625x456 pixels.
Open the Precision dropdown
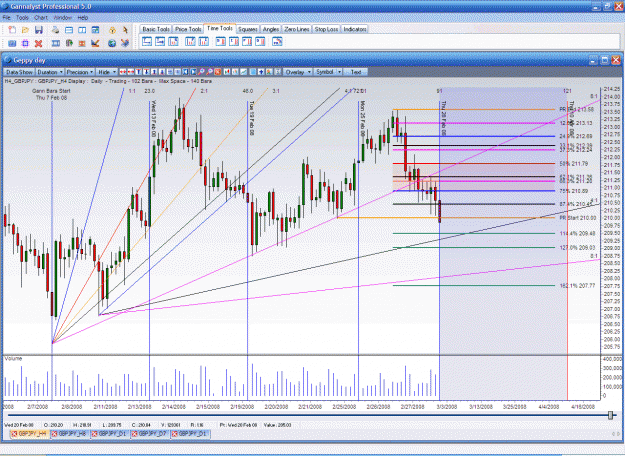click(x=80, y=72)
